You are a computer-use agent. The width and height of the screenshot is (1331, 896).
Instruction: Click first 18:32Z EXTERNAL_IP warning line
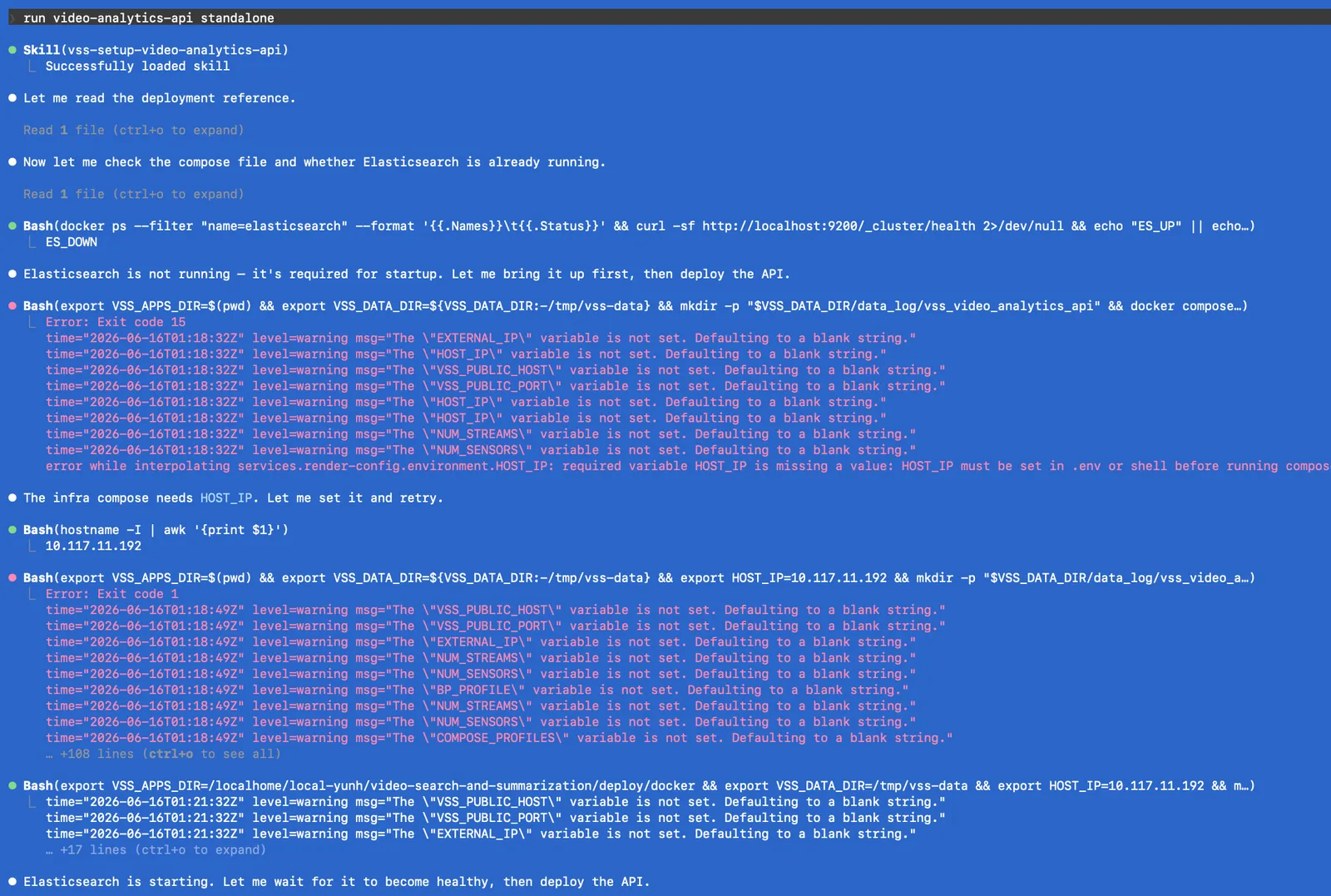click(481, 338)
